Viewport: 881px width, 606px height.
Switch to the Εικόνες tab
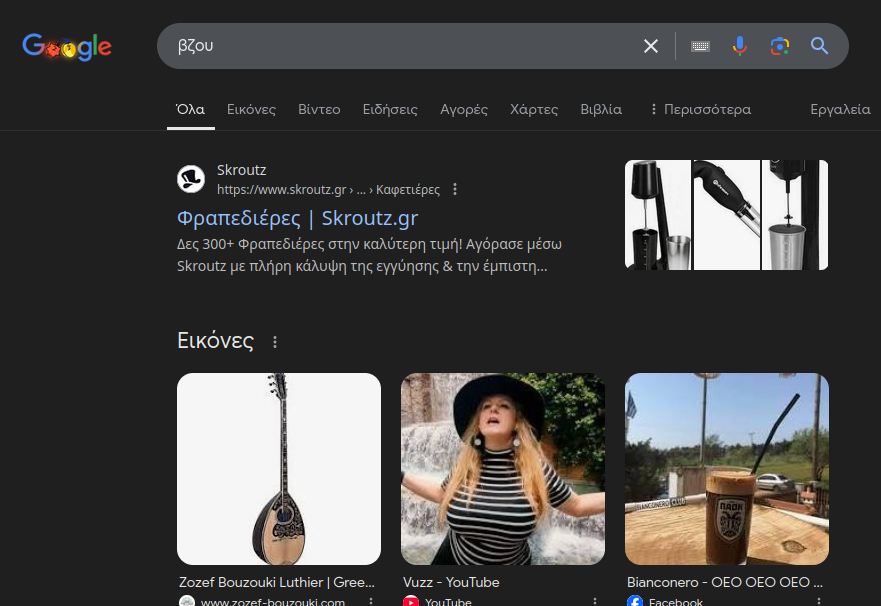251,110
